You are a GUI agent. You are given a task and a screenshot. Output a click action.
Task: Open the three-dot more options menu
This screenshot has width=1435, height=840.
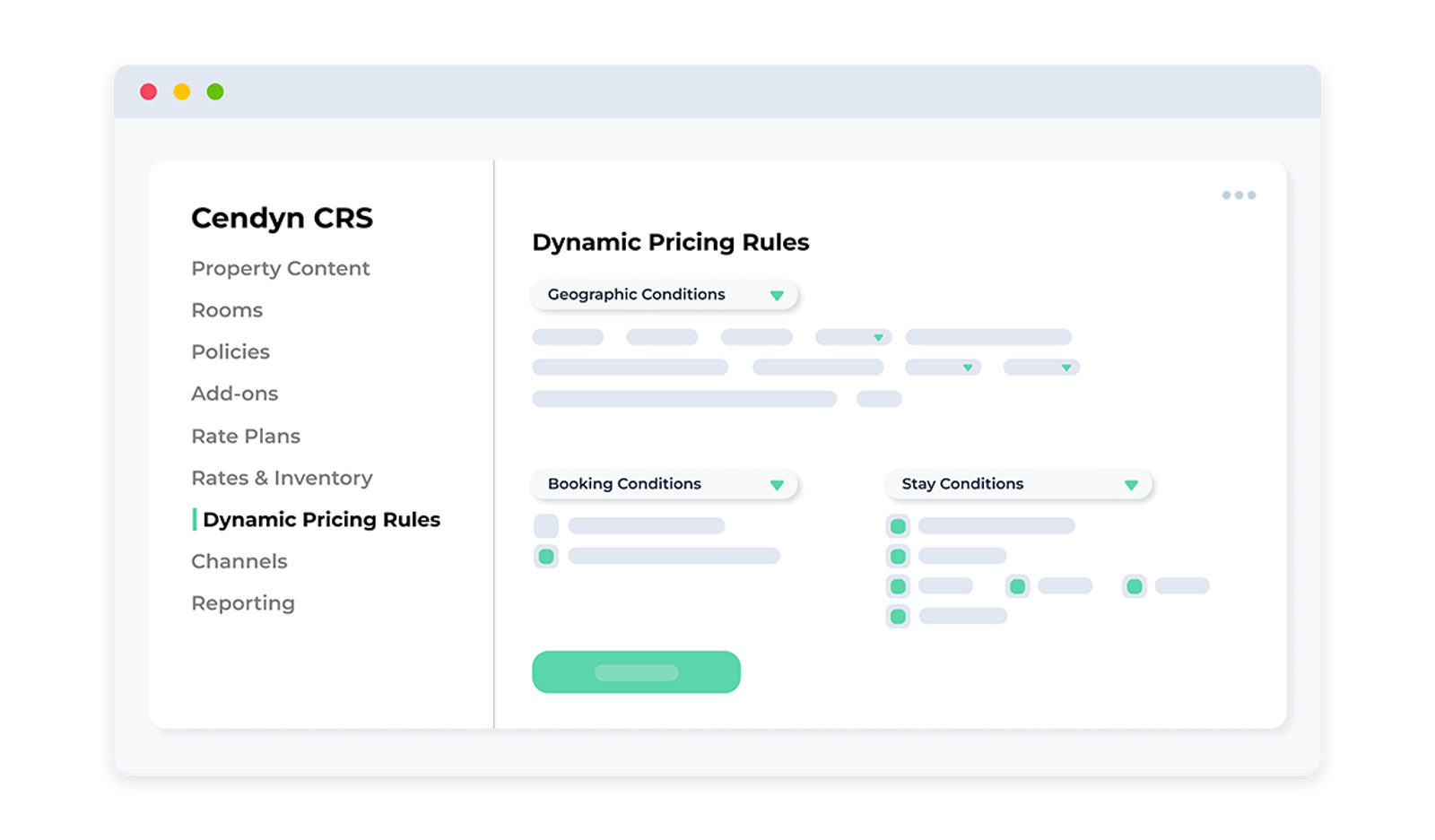point(1239,195)
